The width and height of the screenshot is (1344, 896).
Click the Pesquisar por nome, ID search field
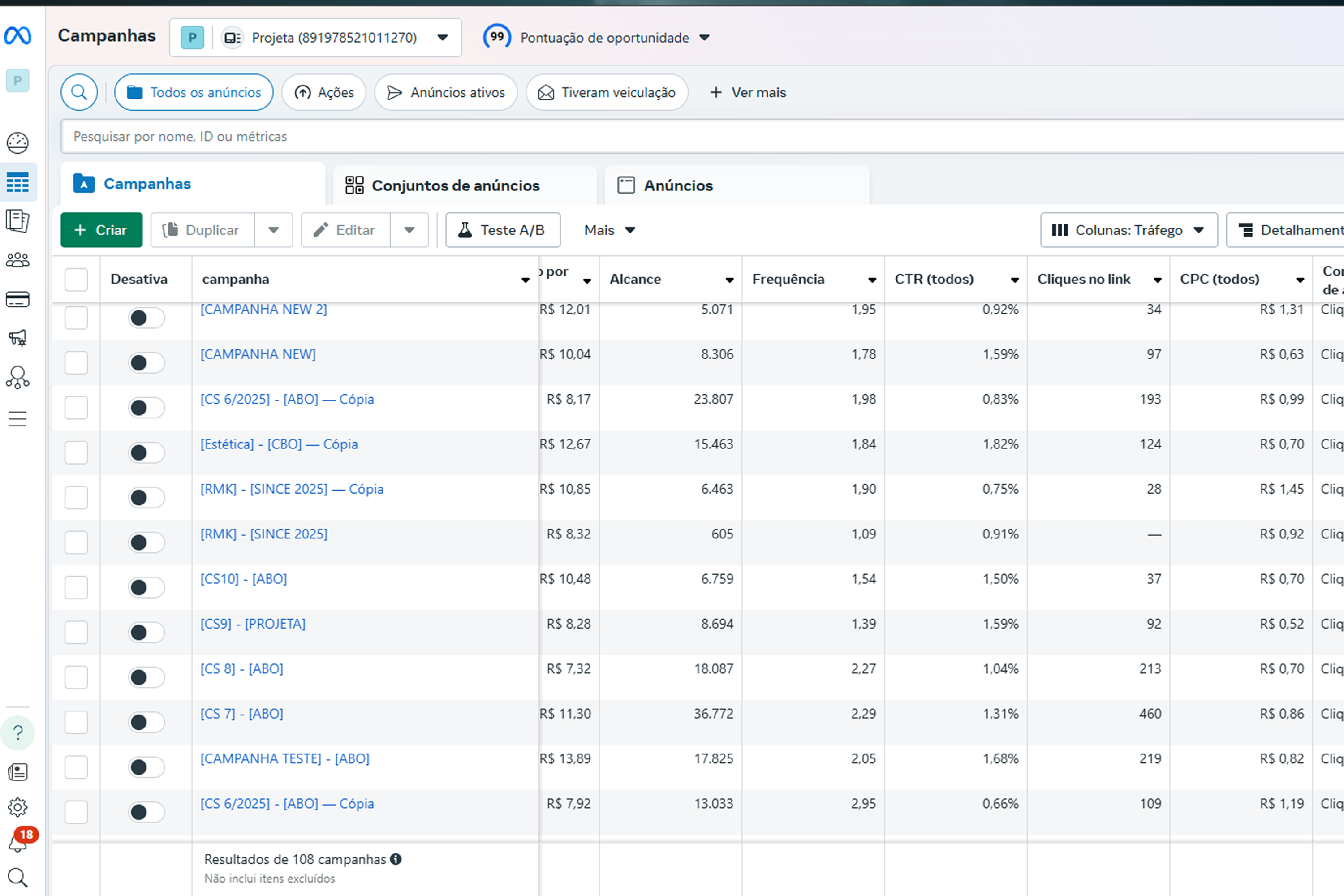pyautogui.click(x=702, y=137)
